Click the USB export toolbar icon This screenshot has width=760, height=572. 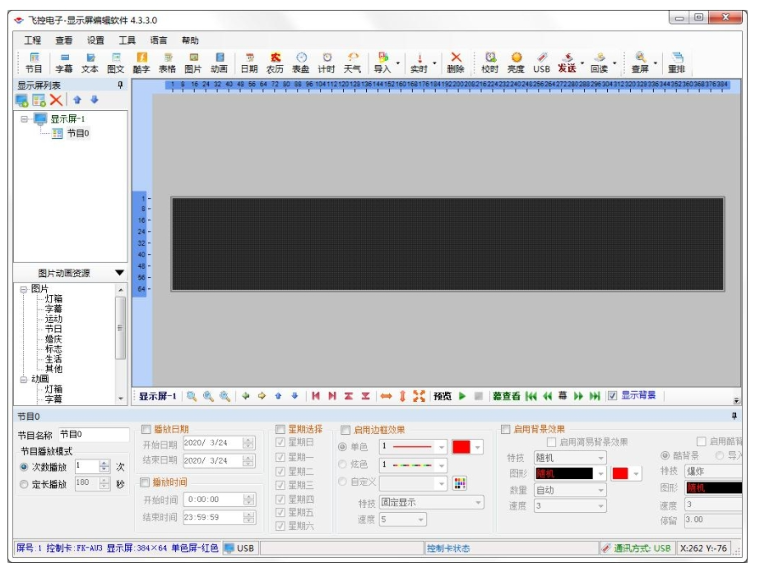coord(541,62)
